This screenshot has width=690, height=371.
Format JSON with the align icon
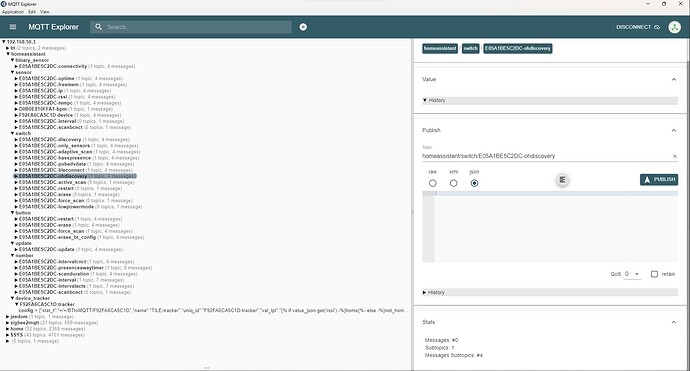pos(562,180)
